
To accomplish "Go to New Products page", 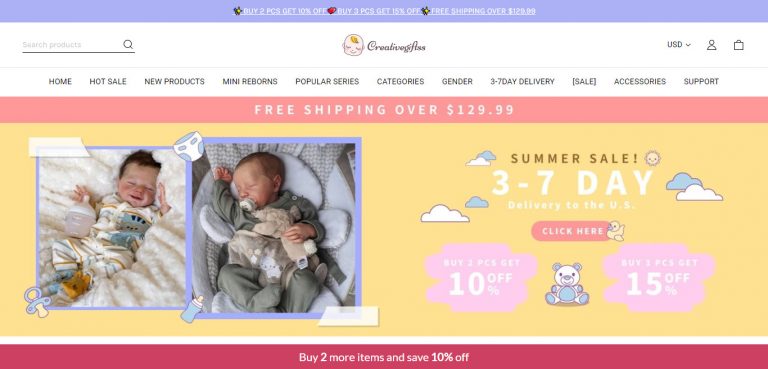I will pos(174,81).
